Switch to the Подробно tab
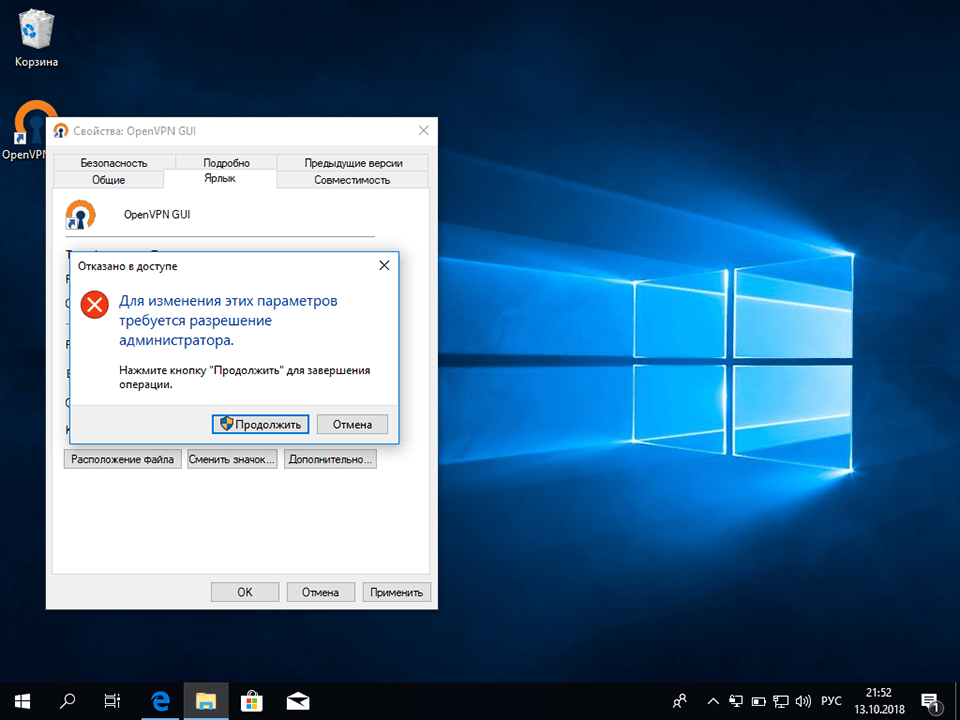 pyautogui.click(x=227, y=163)
